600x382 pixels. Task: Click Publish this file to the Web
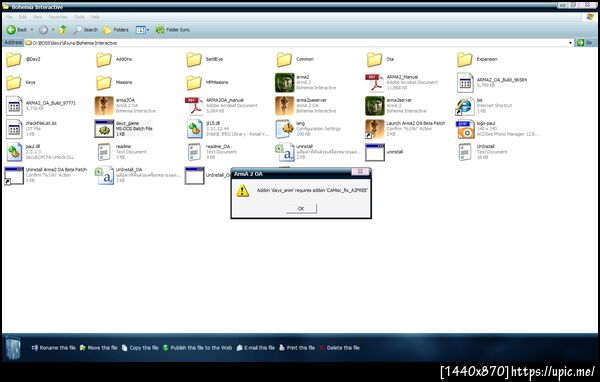click(197, 348)
